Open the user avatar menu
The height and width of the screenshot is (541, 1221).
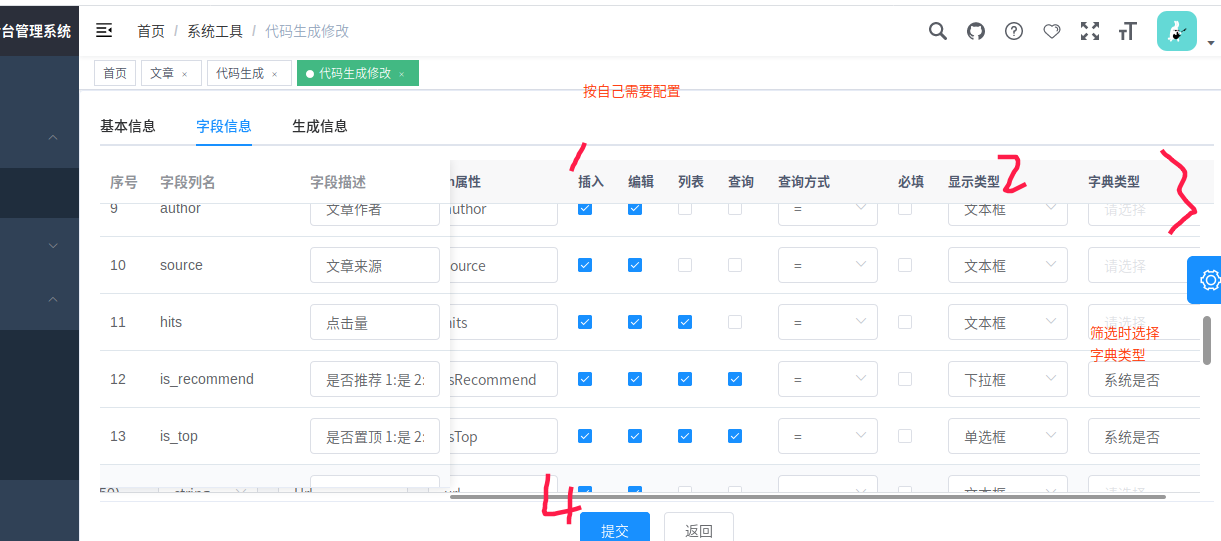pos(1177,31)
